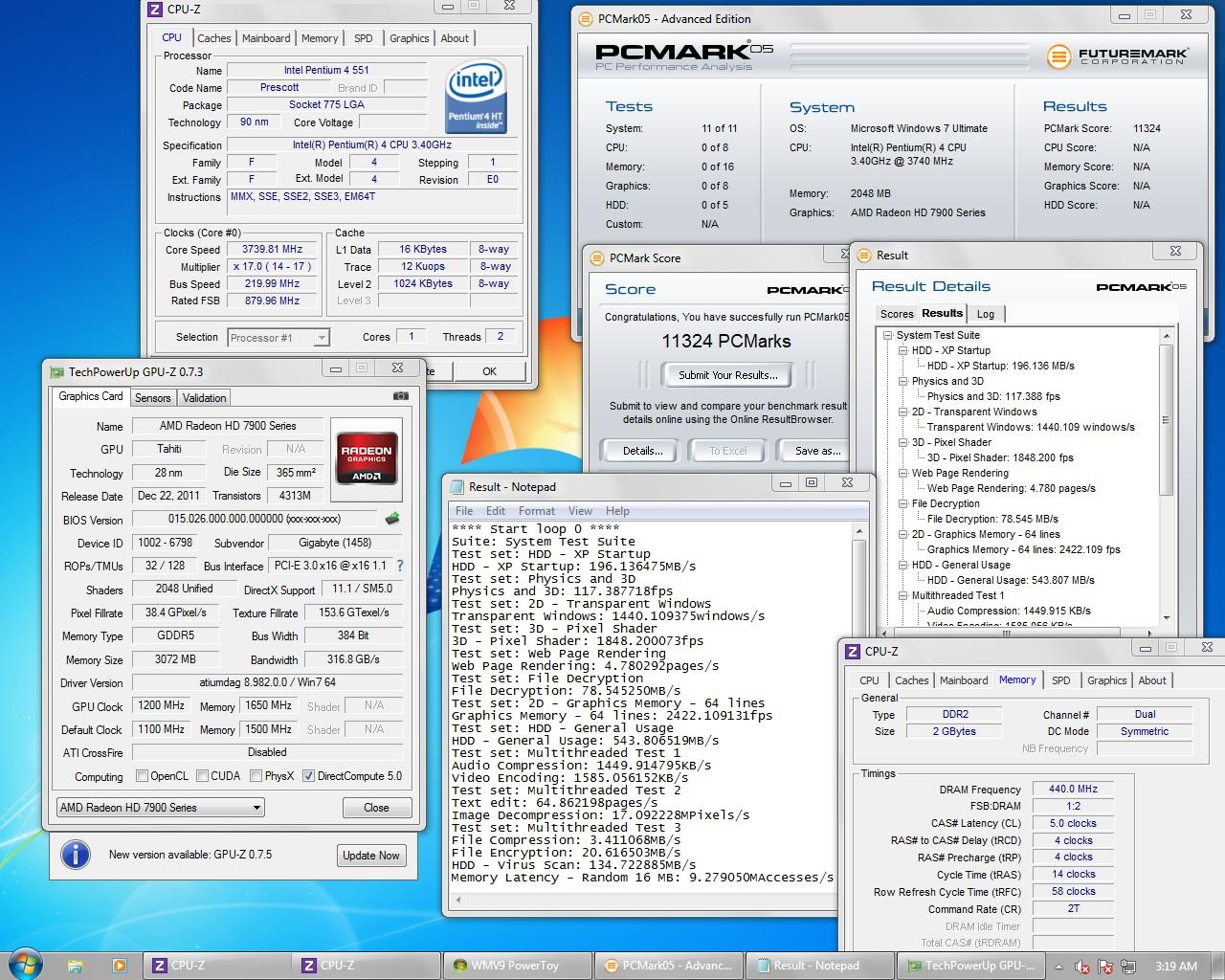Viewport: 1225px width, 980px height.
Task: Click Result Details scrollbar down arrow
Action: 1166,618
